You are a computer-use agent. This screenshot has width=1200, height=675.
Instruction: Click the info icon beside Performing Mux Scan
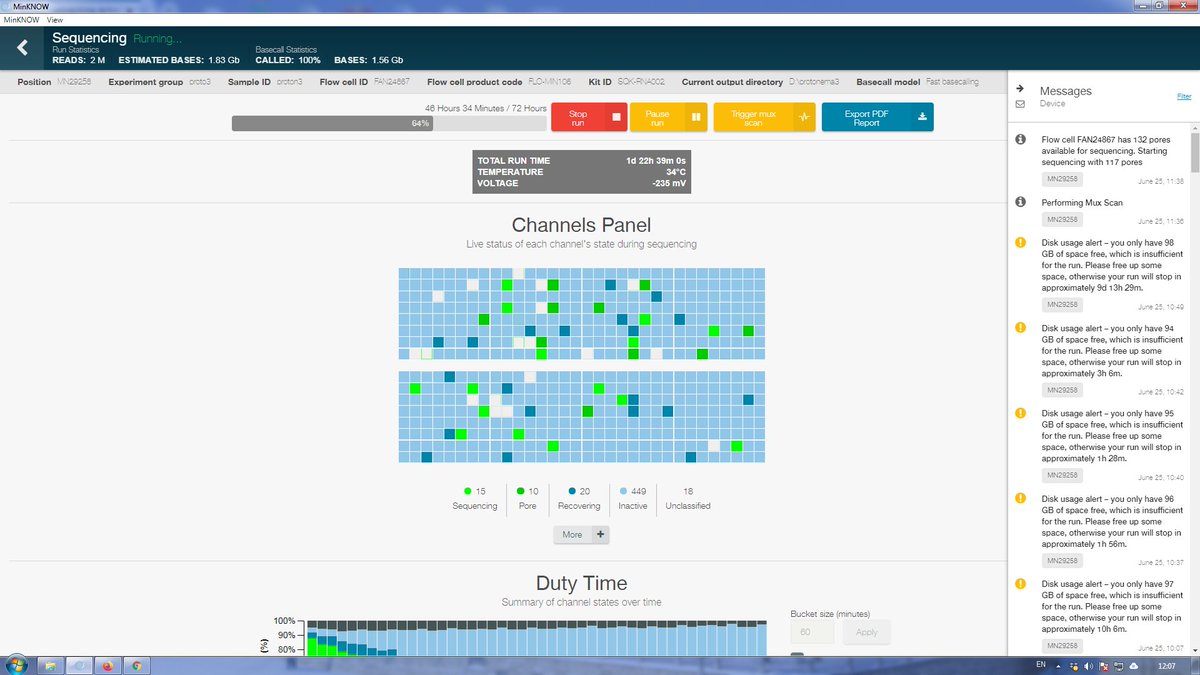[x=1020, y=202]
